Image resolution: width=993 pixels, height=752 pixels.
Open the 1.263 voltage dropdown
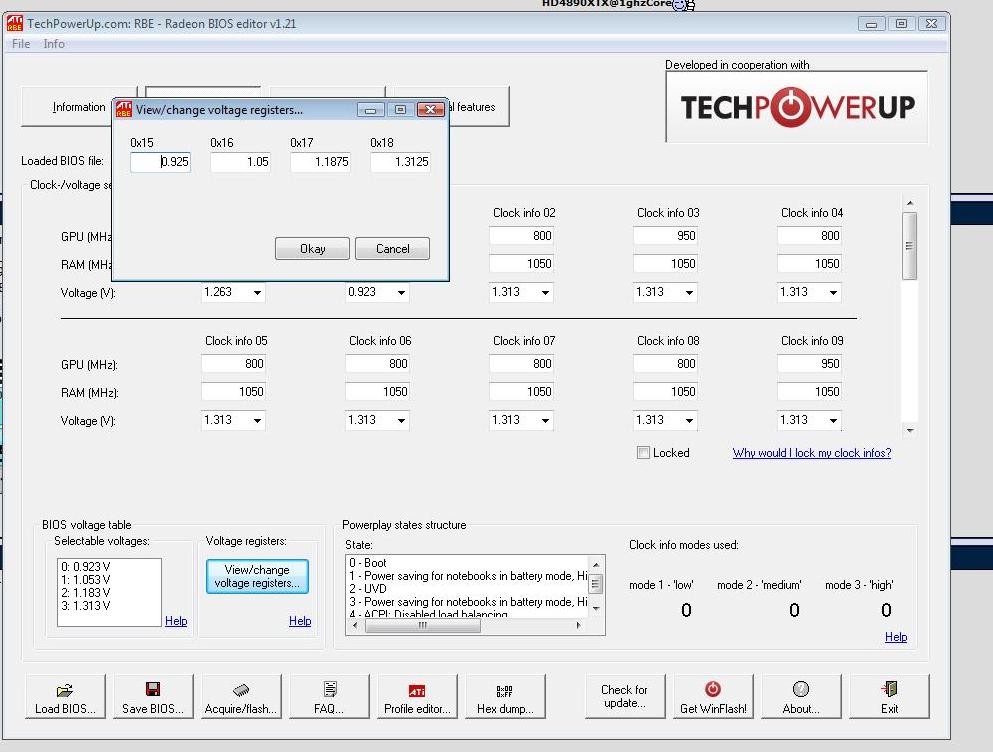coord(257,292)
